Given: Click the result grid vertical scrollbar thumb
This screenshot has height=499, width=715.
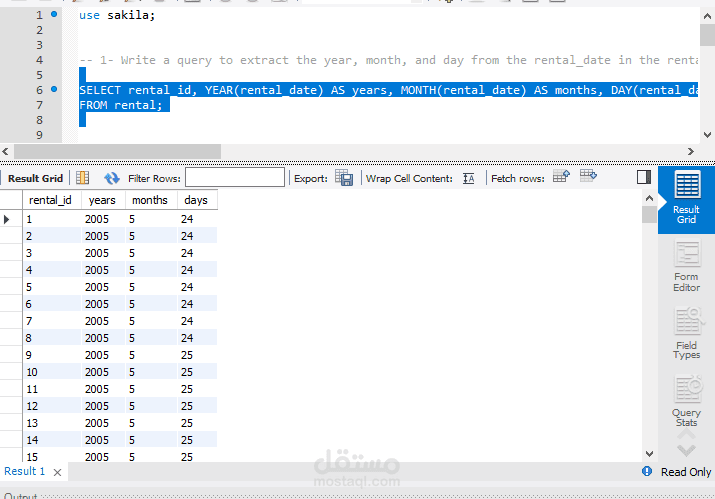Looking at the screenshot, I should point(649,214).
